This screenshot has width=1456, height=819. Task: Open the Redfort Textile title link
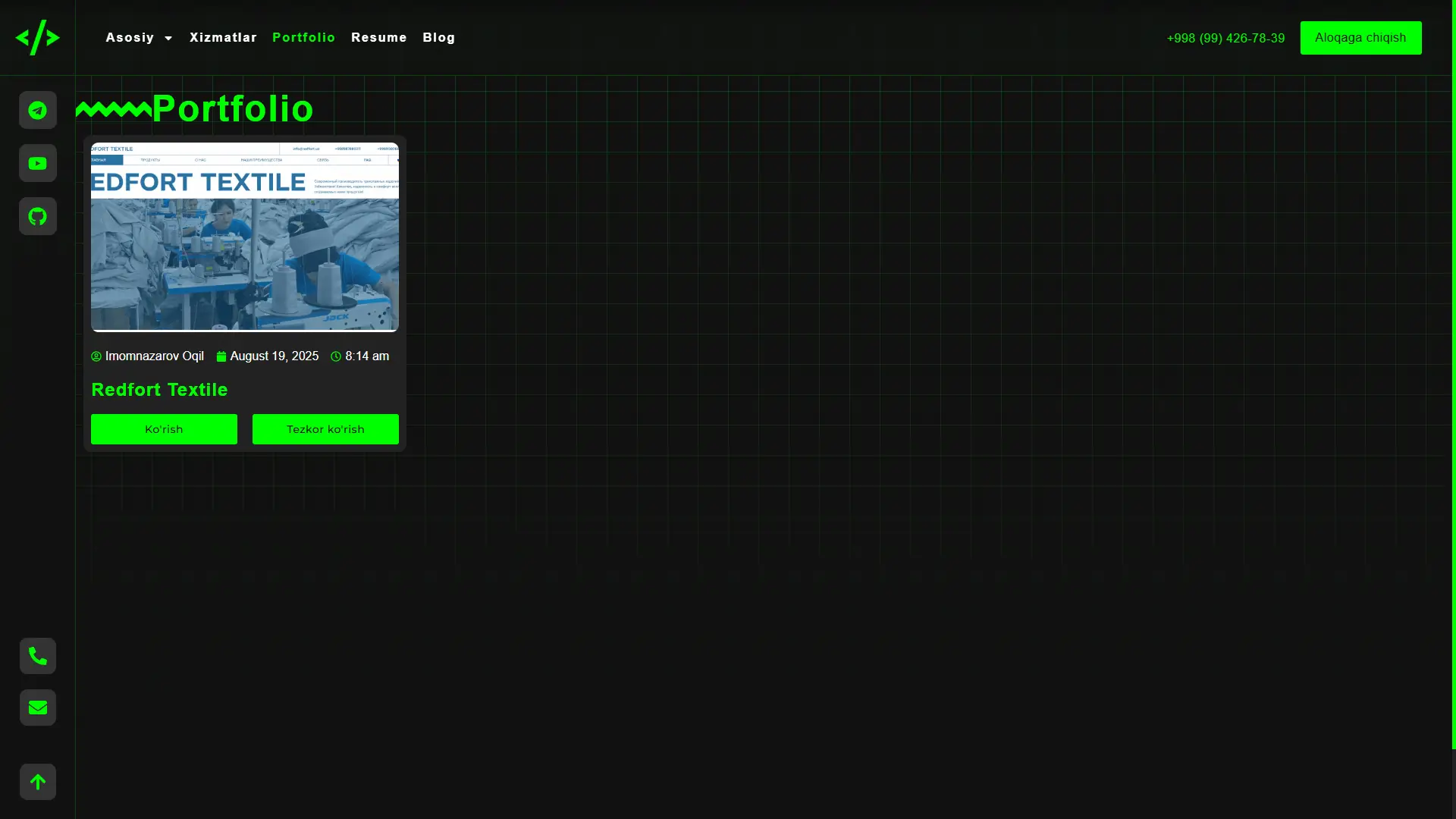click(159, 390)
